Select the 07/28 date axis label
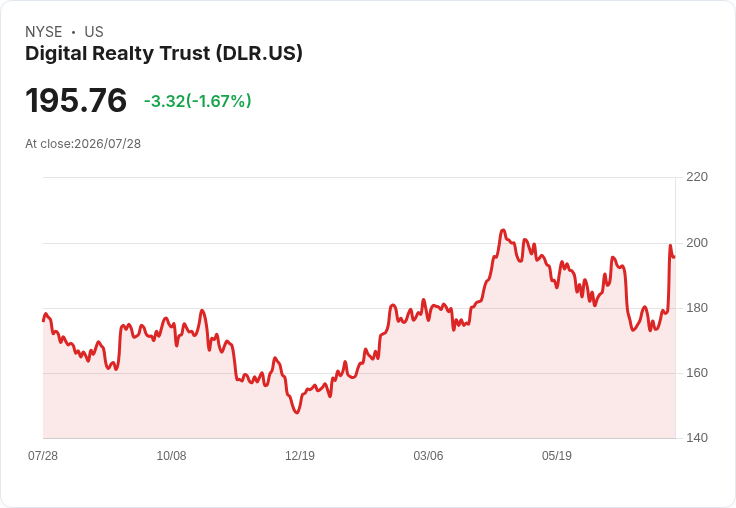Screen dimensions: 736x508 (43, 455)
